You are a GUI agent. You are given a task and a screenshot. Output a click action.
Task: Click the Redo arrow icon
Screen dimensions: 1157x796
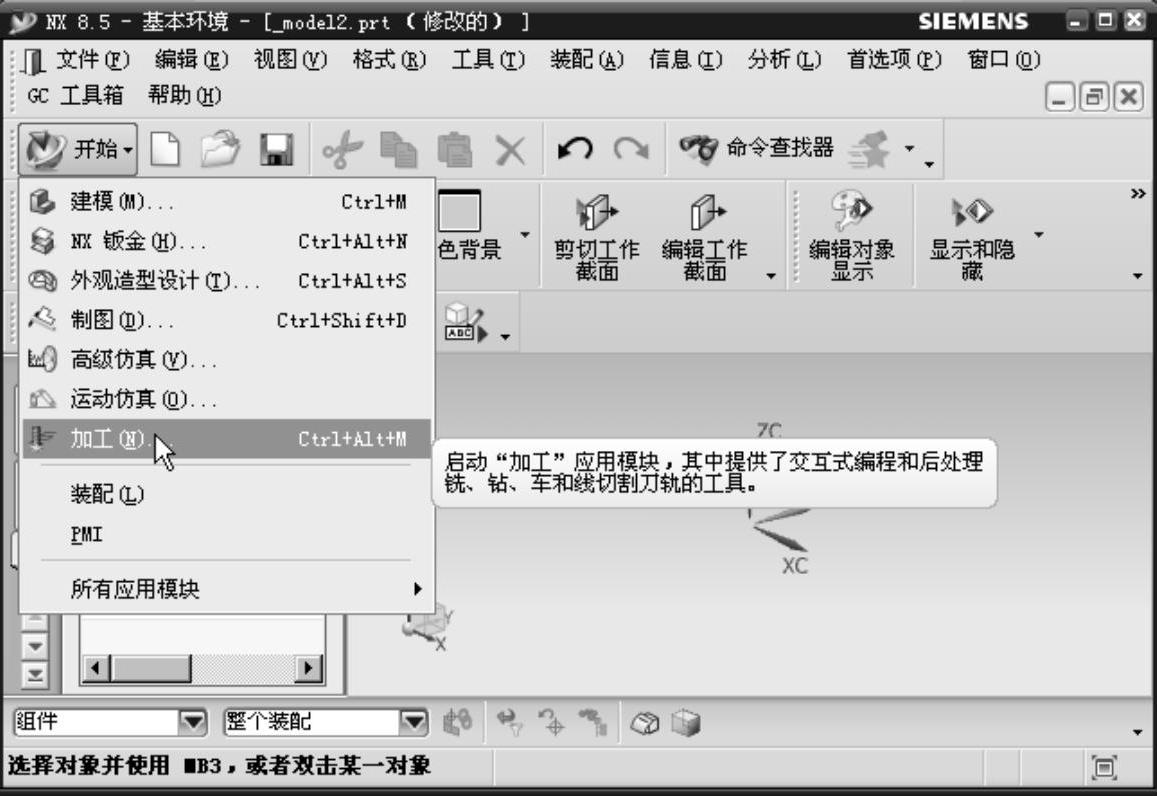[x=631, y=149]
